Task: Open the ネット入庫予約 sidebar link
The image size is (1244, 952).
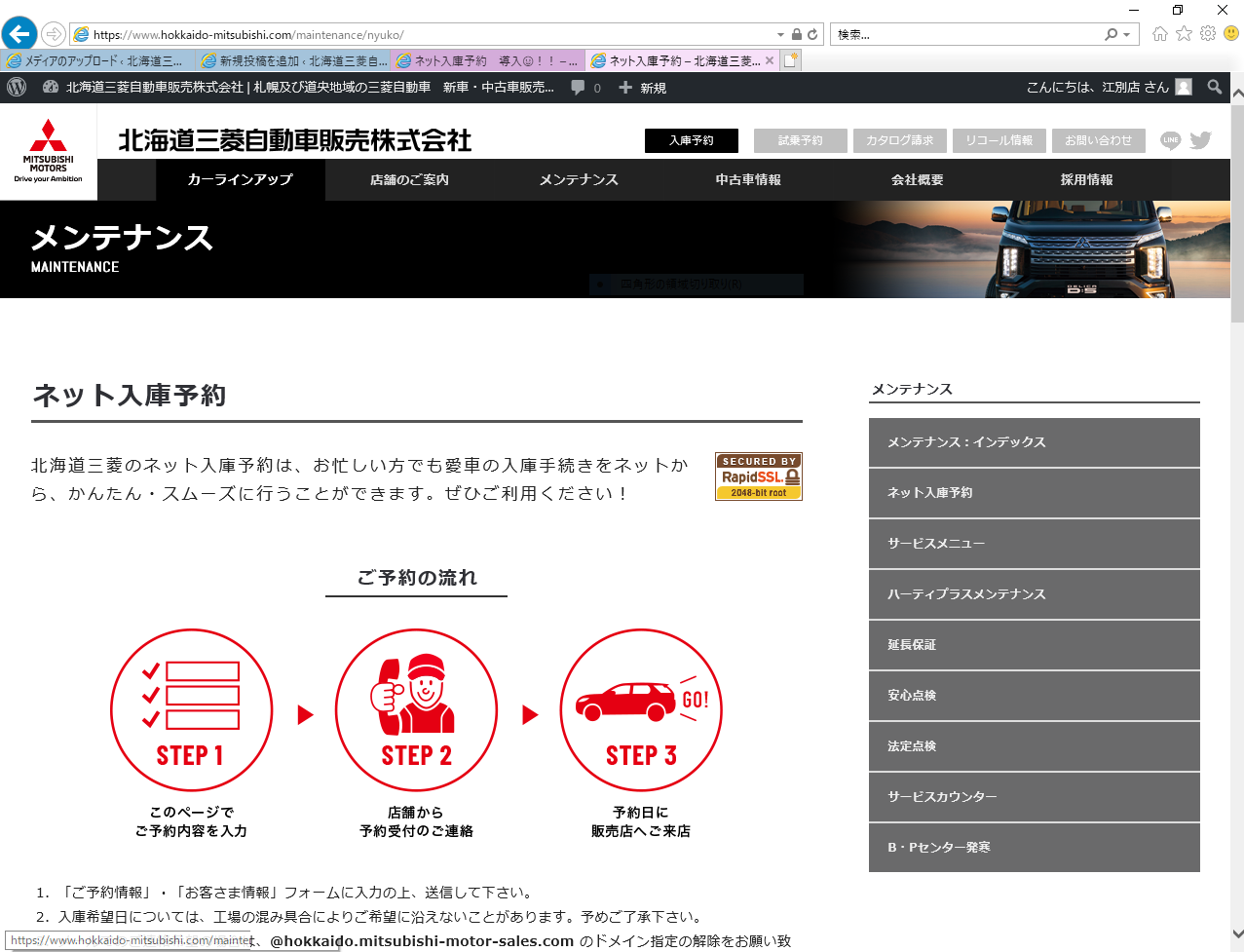Action: pos(1035,493)
